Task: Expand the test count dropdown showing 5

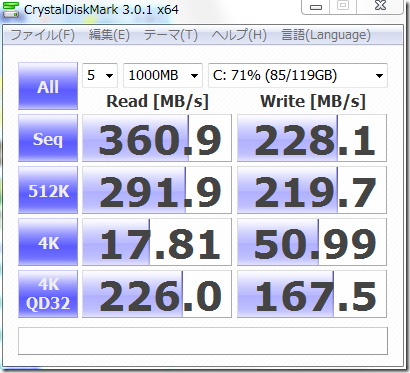Action: [100, 75]
